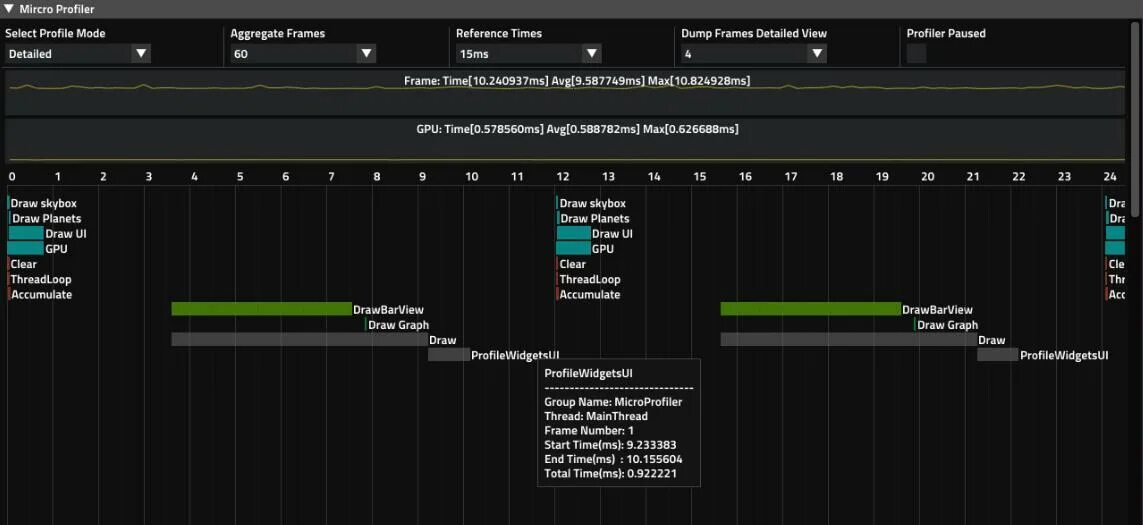Click tooltip line Group Name: MicroProfiler
The image size is (1143, 525).
click(614, 402)
